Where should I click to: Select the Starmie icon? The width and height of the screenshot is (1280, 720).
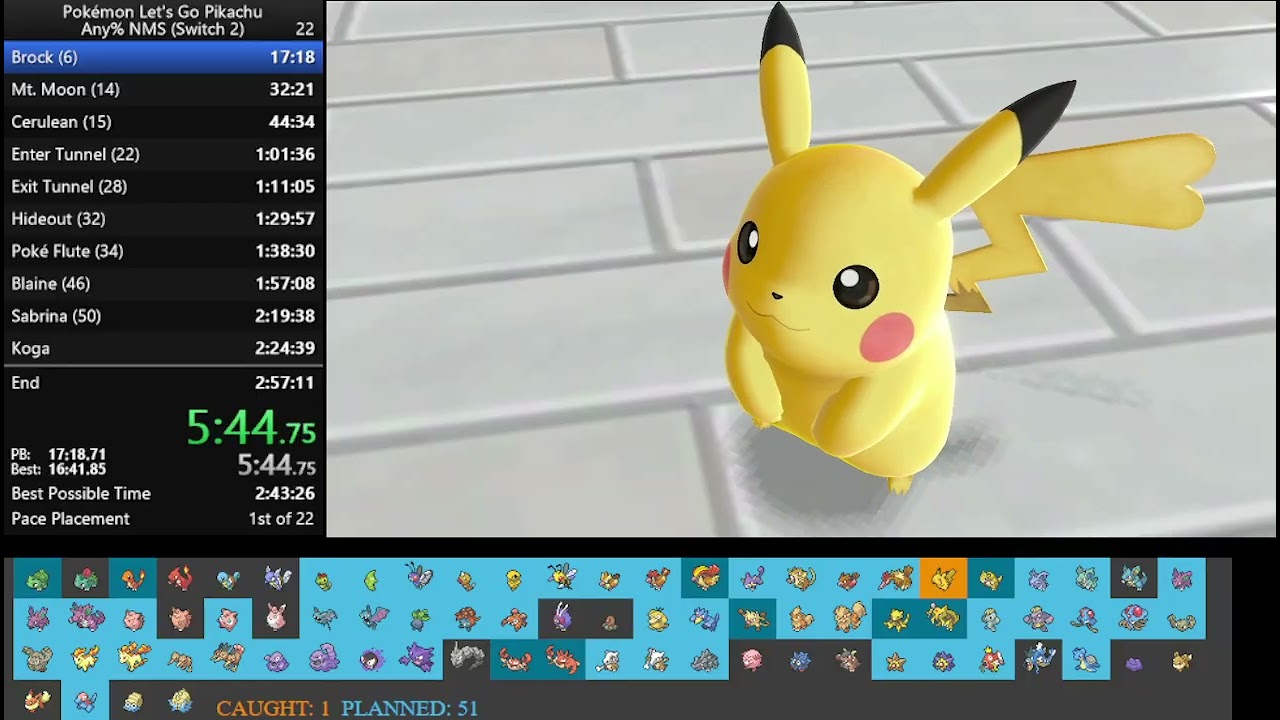[x=943, y=660]
